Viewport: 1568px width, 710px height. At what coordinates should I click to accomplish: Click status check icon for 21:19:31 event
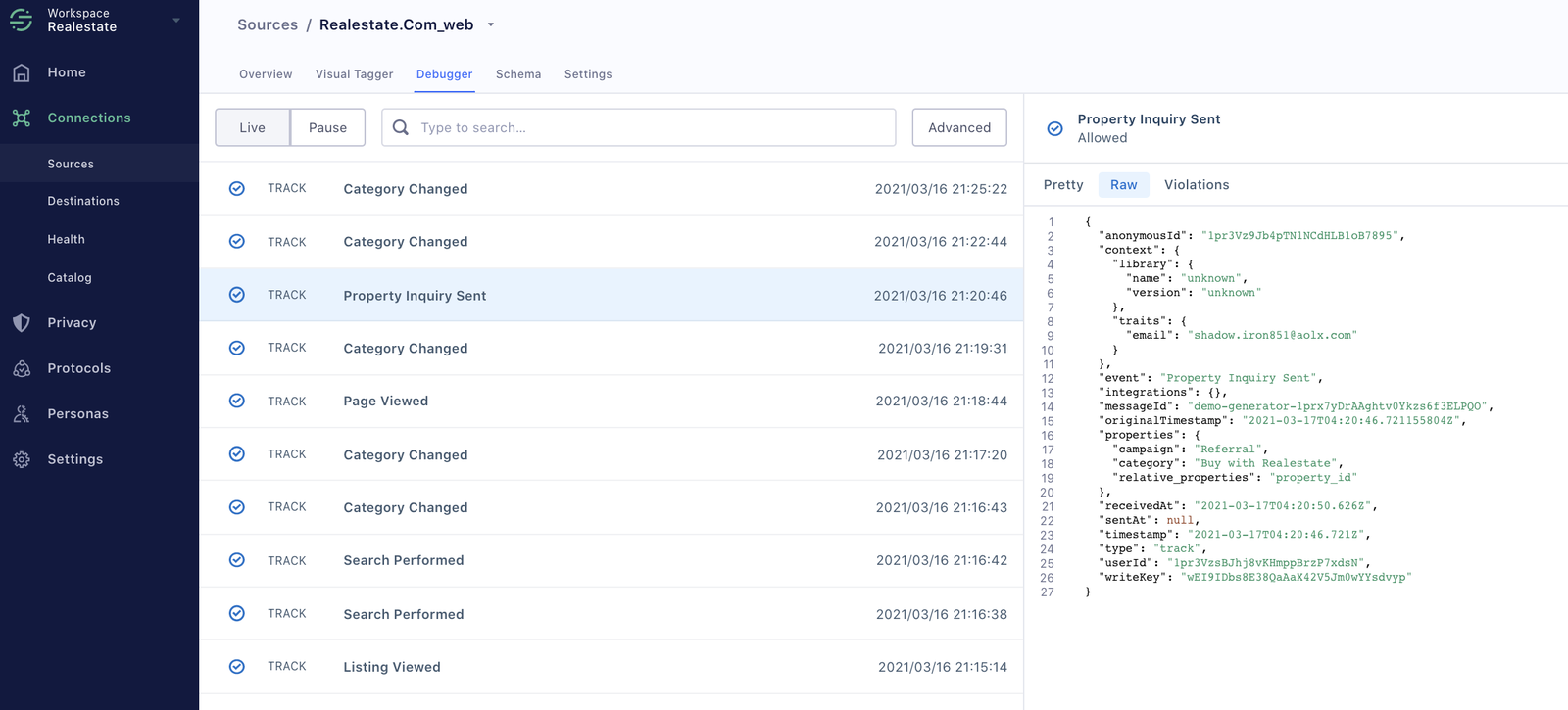tap(237, 348)
